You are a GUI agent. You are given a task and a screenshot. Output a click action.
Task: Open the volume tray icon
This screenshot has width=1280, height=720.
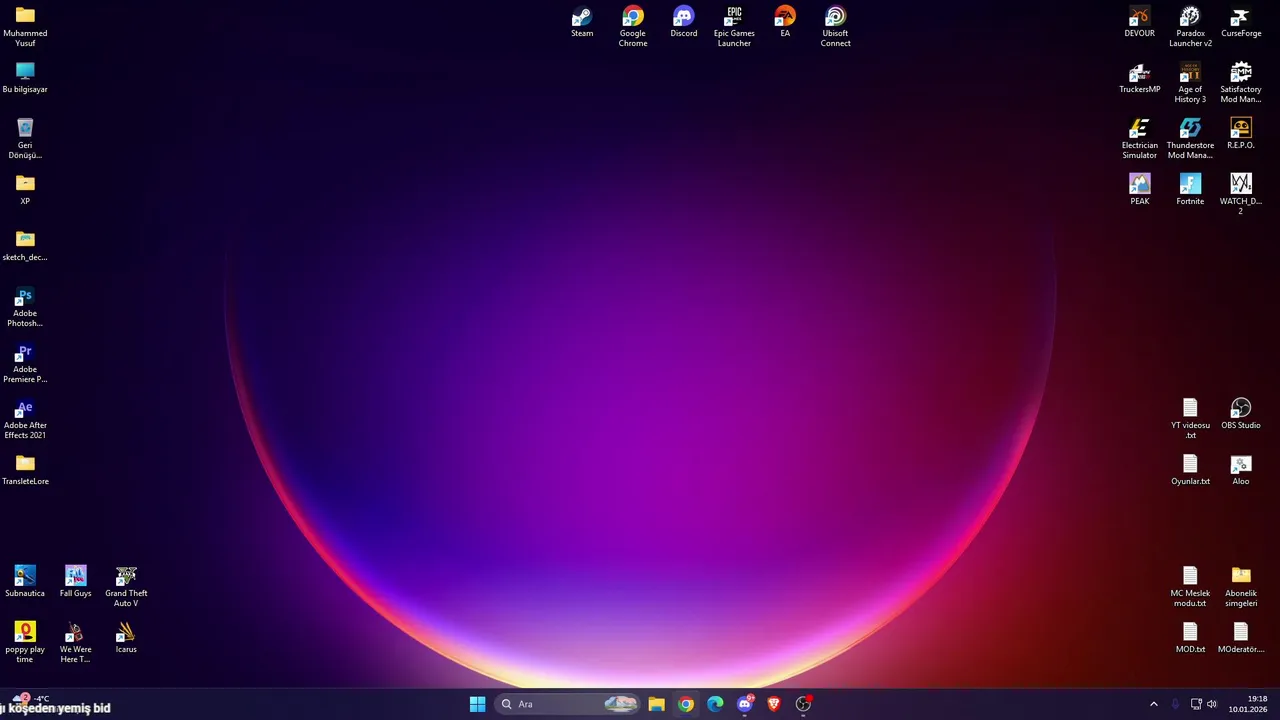[1212, 704]
